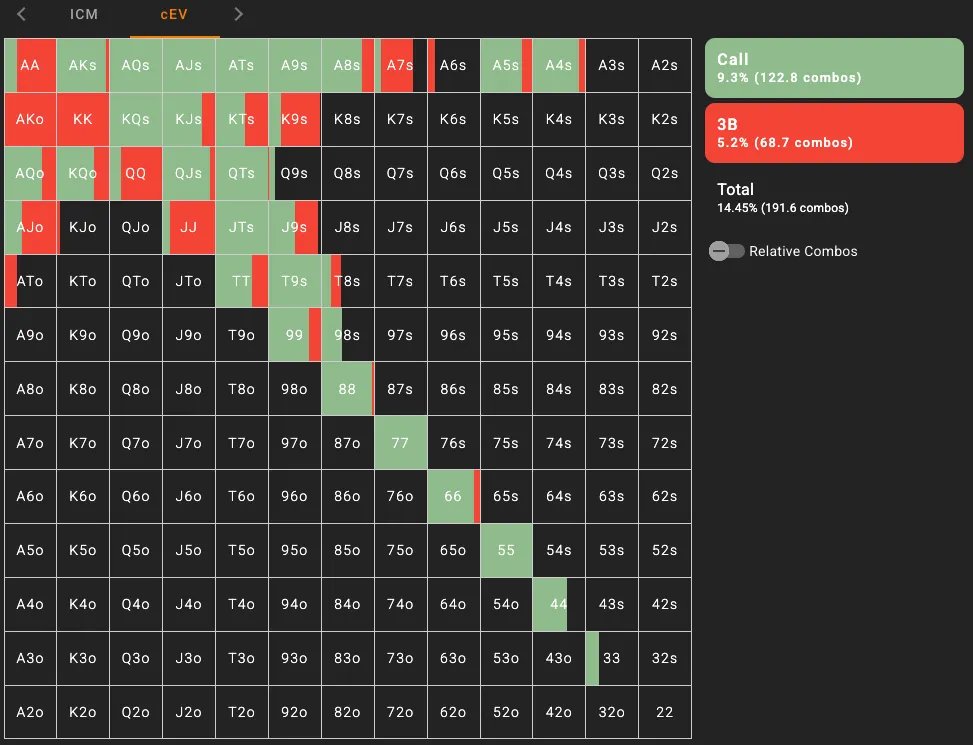Click the T9s hand cell
The width and height of the screenshot is (973, 745).
coord(294,281)
